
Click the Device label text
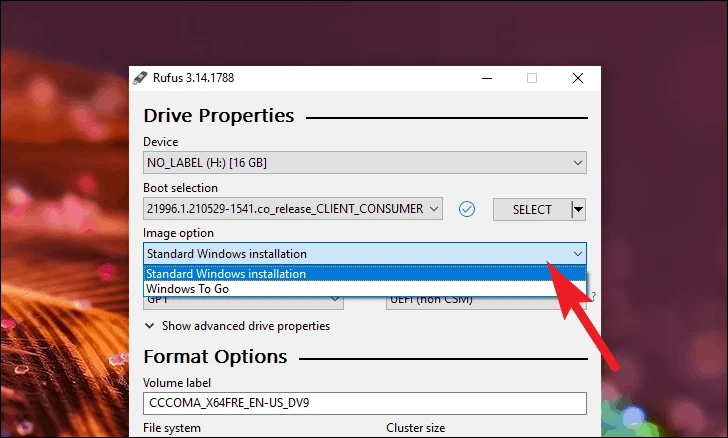pos(161,142)
